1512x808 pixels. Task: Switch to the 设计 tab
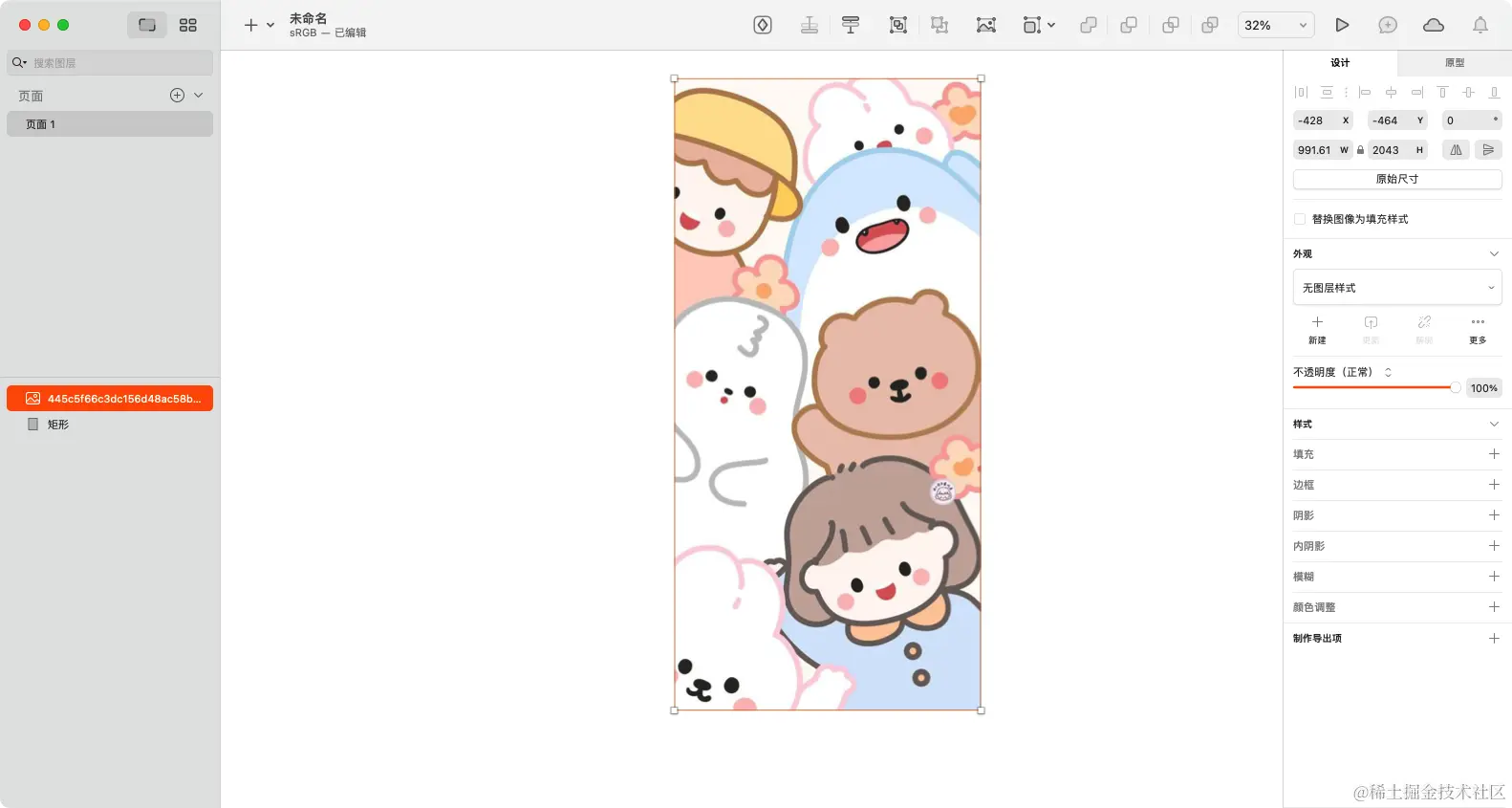tap(1340, 63)
